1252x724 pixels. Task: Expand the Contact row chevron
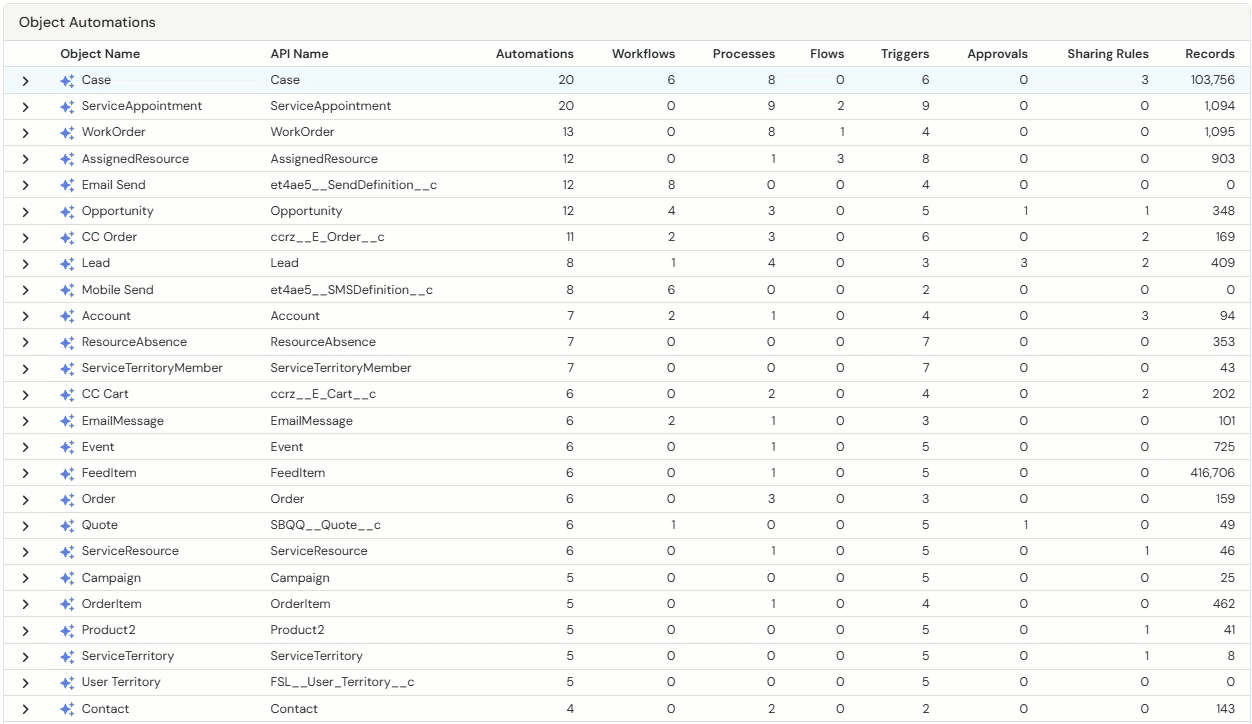point(25,709)
